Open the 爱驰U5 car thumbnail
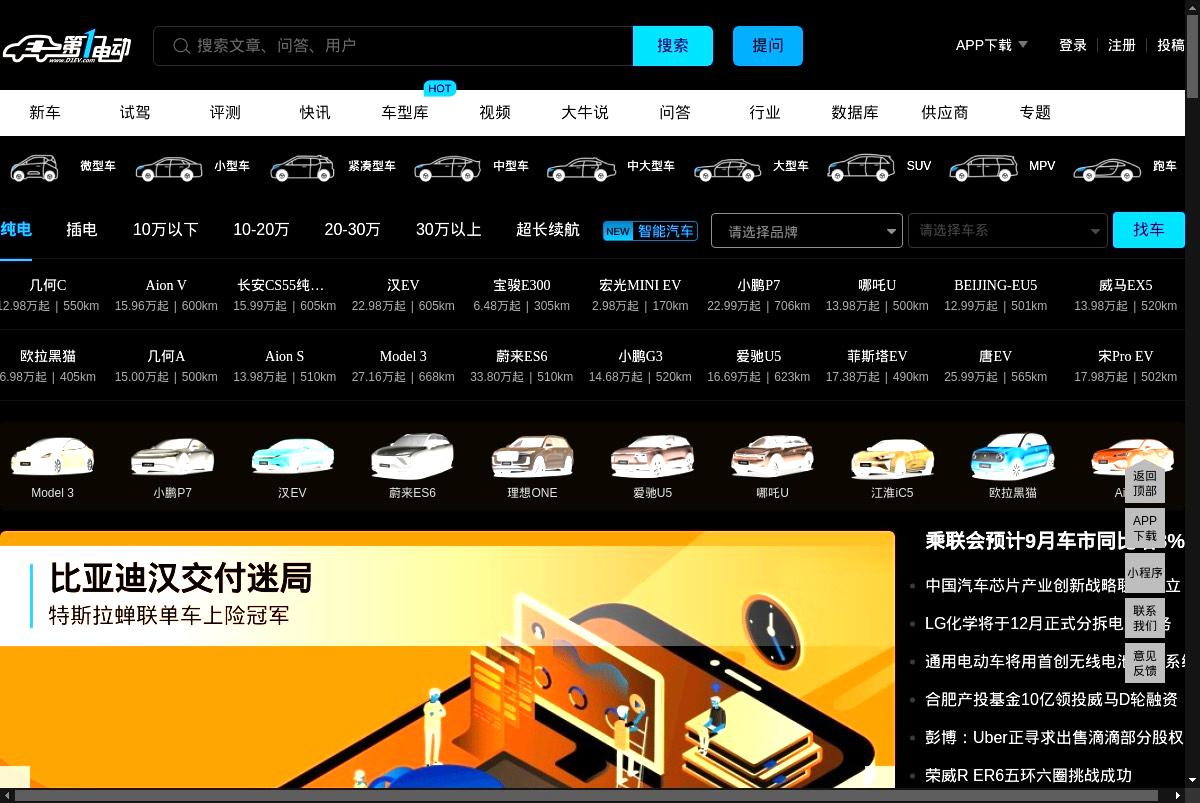This screenshot has width=1200, height=803. 652,456
